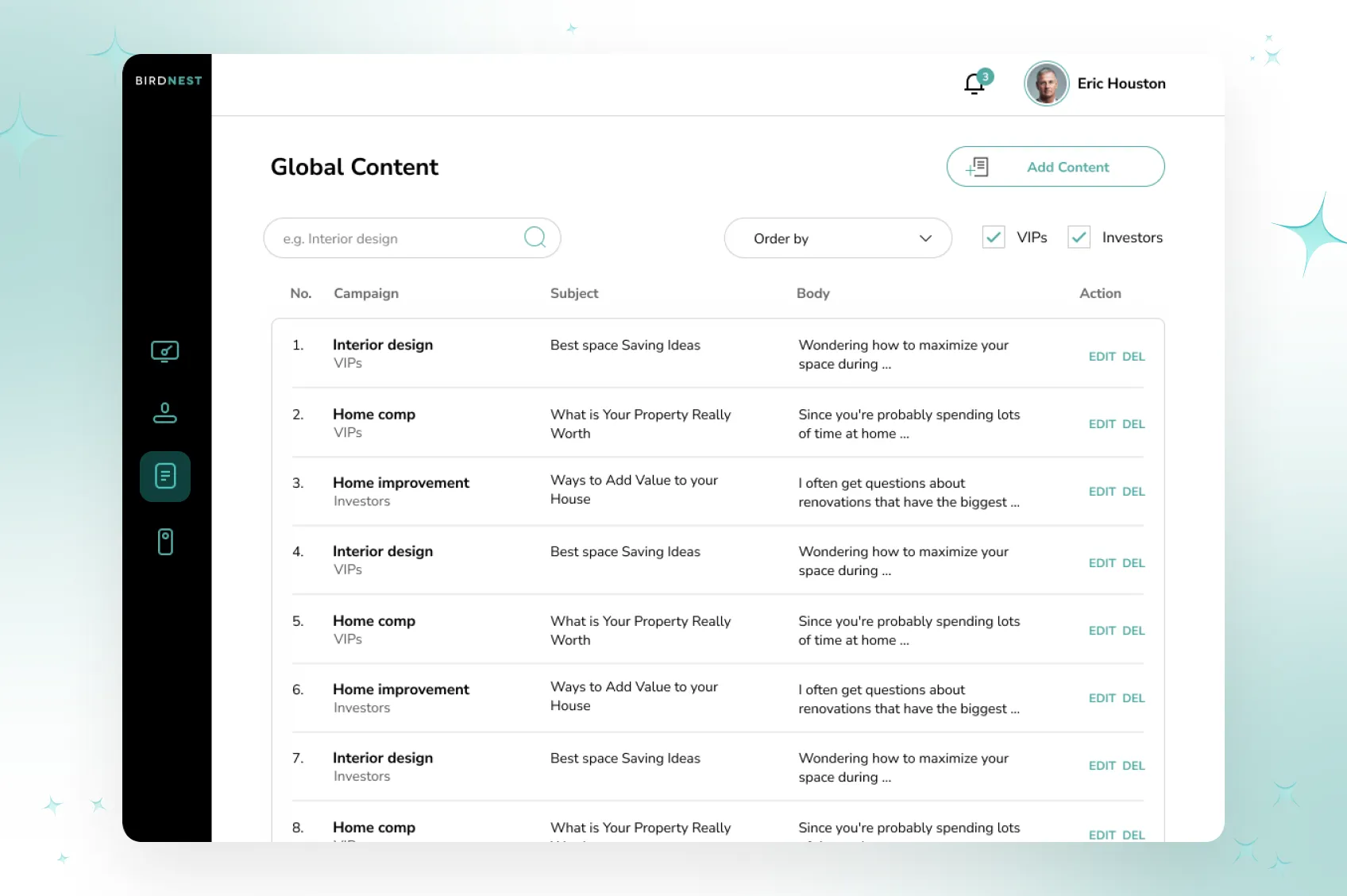Select the document content sidebar icon

click(x=165, y=477)
